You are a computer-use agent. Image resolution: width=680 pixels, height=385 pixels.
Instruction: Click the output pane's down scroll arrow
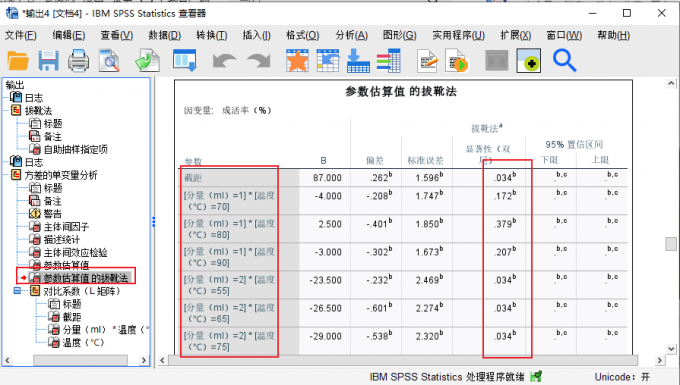pos(671,349)
